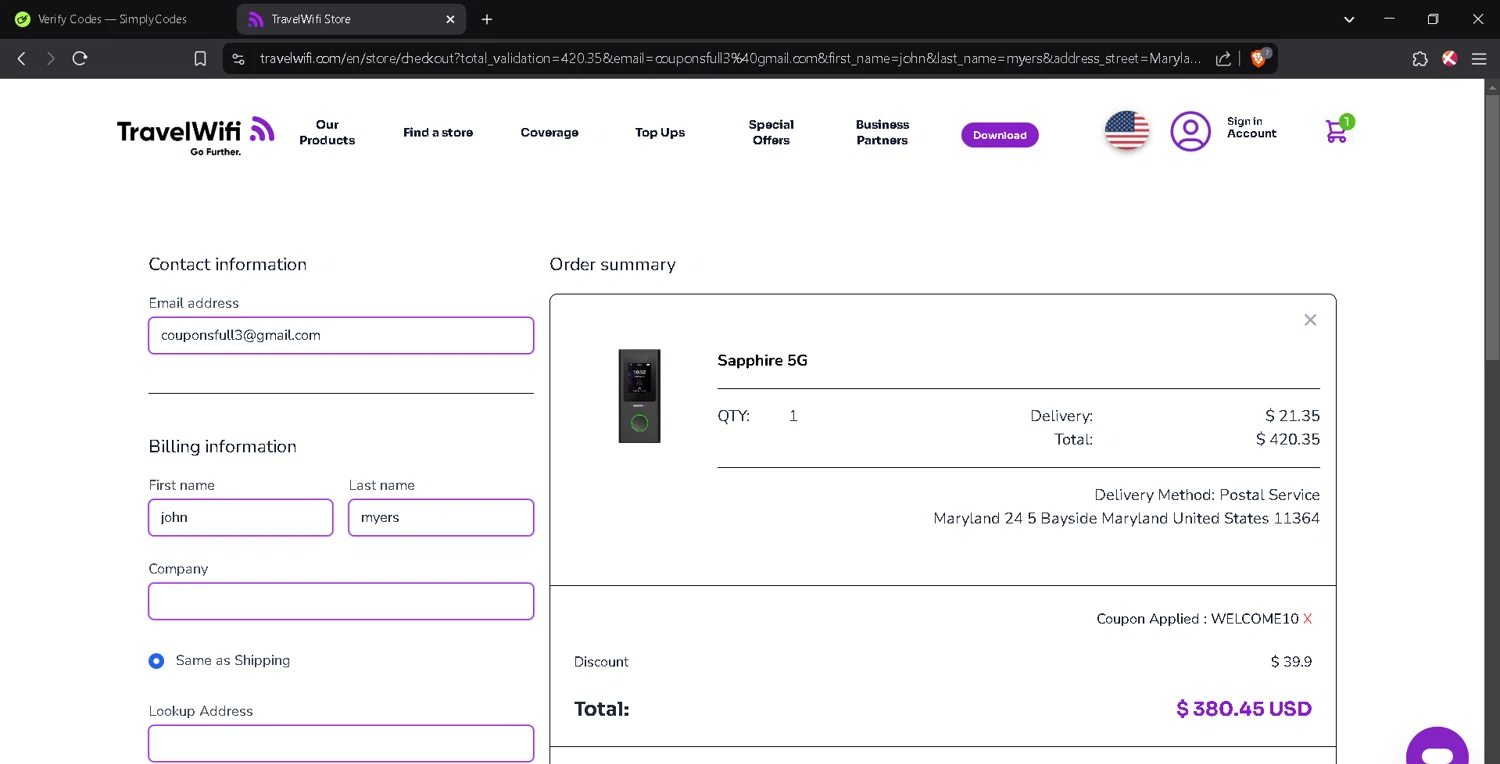Open the browser hamburger menu

coord(1479,59)
